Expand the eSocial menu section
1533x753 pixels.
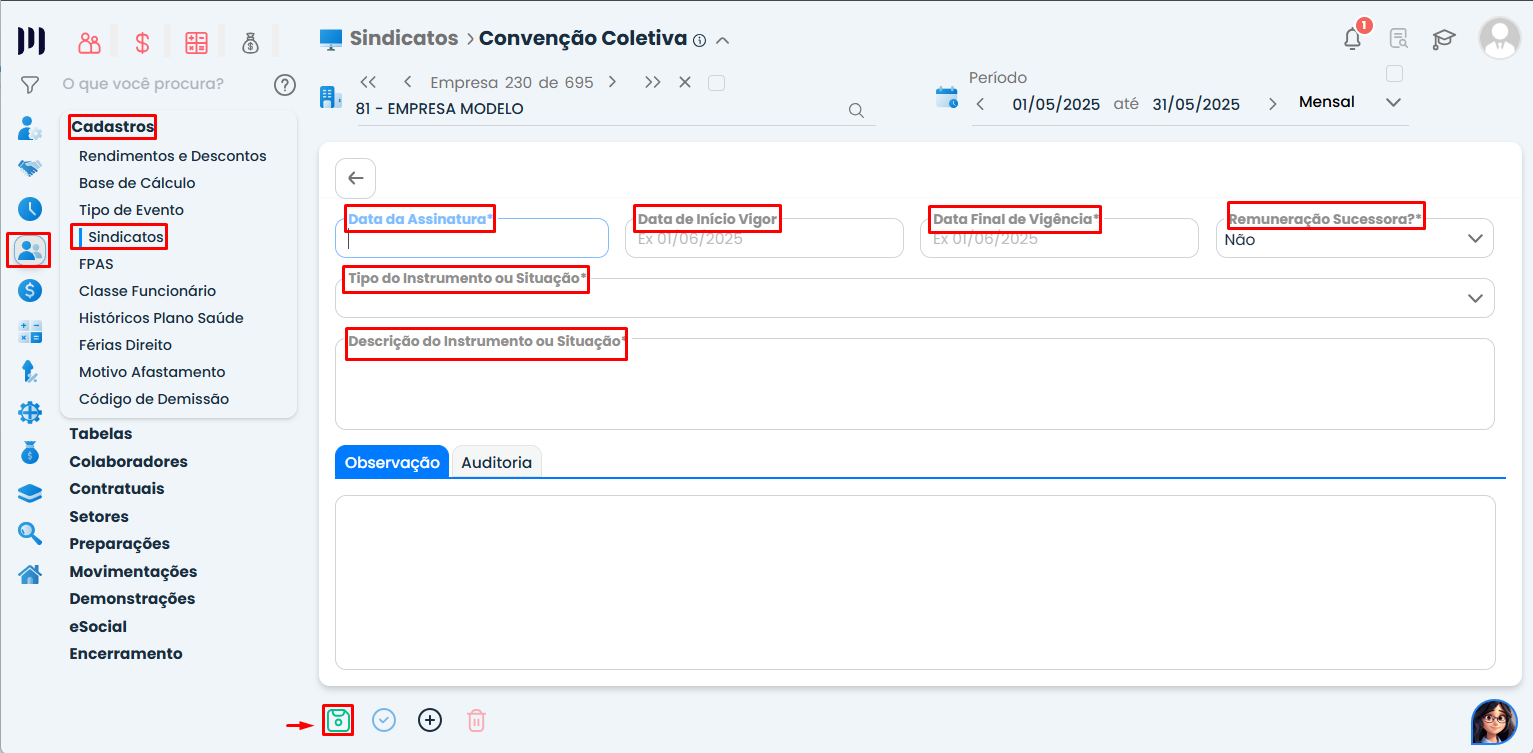pyautogui.click(x=98, y=627)
